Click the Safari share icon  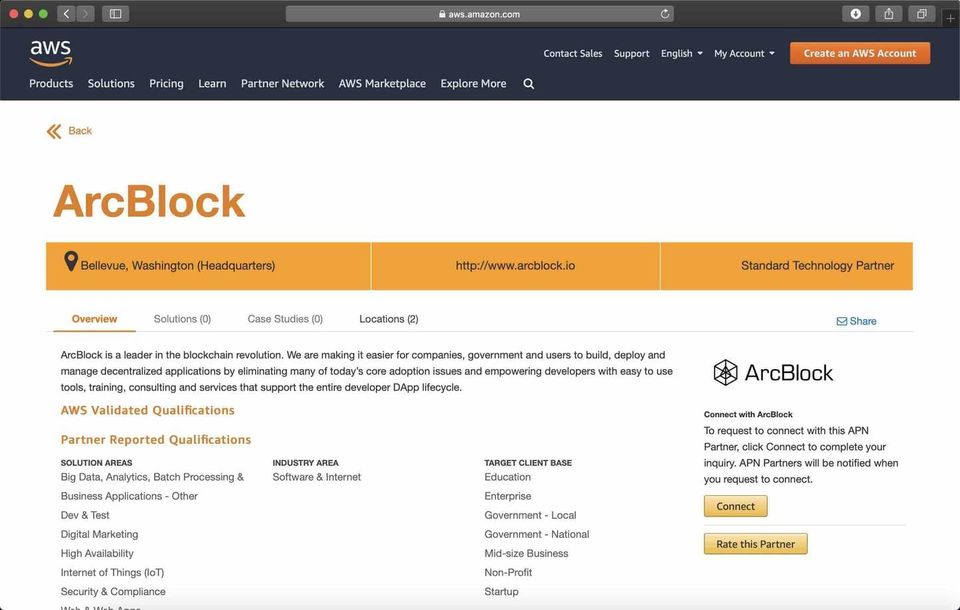tap(888, 14)
